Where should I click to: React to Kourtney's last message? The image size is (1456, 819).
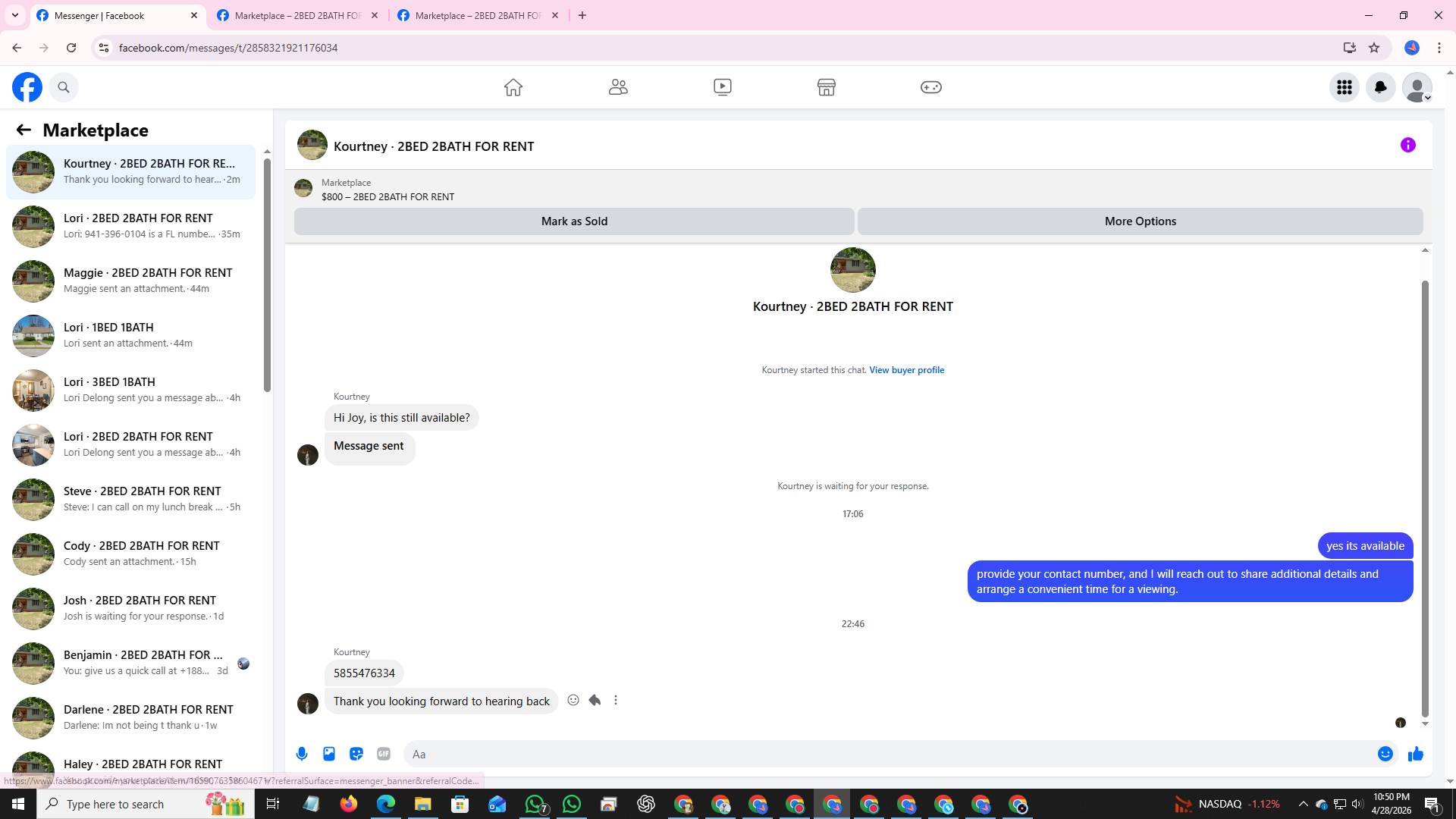[573, 700]
